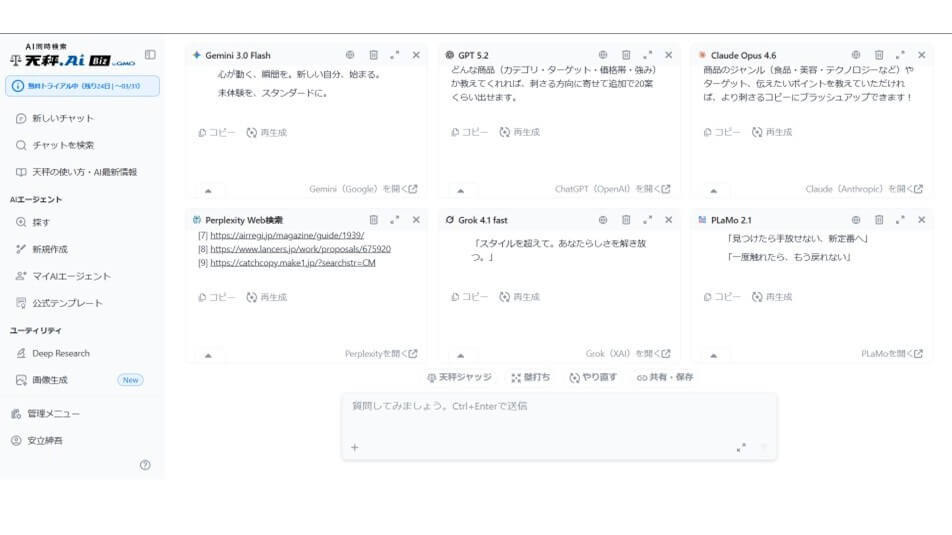Toggle the PLaMo 2.1 panel collapse arrow
952x535 pixels.
713,355
